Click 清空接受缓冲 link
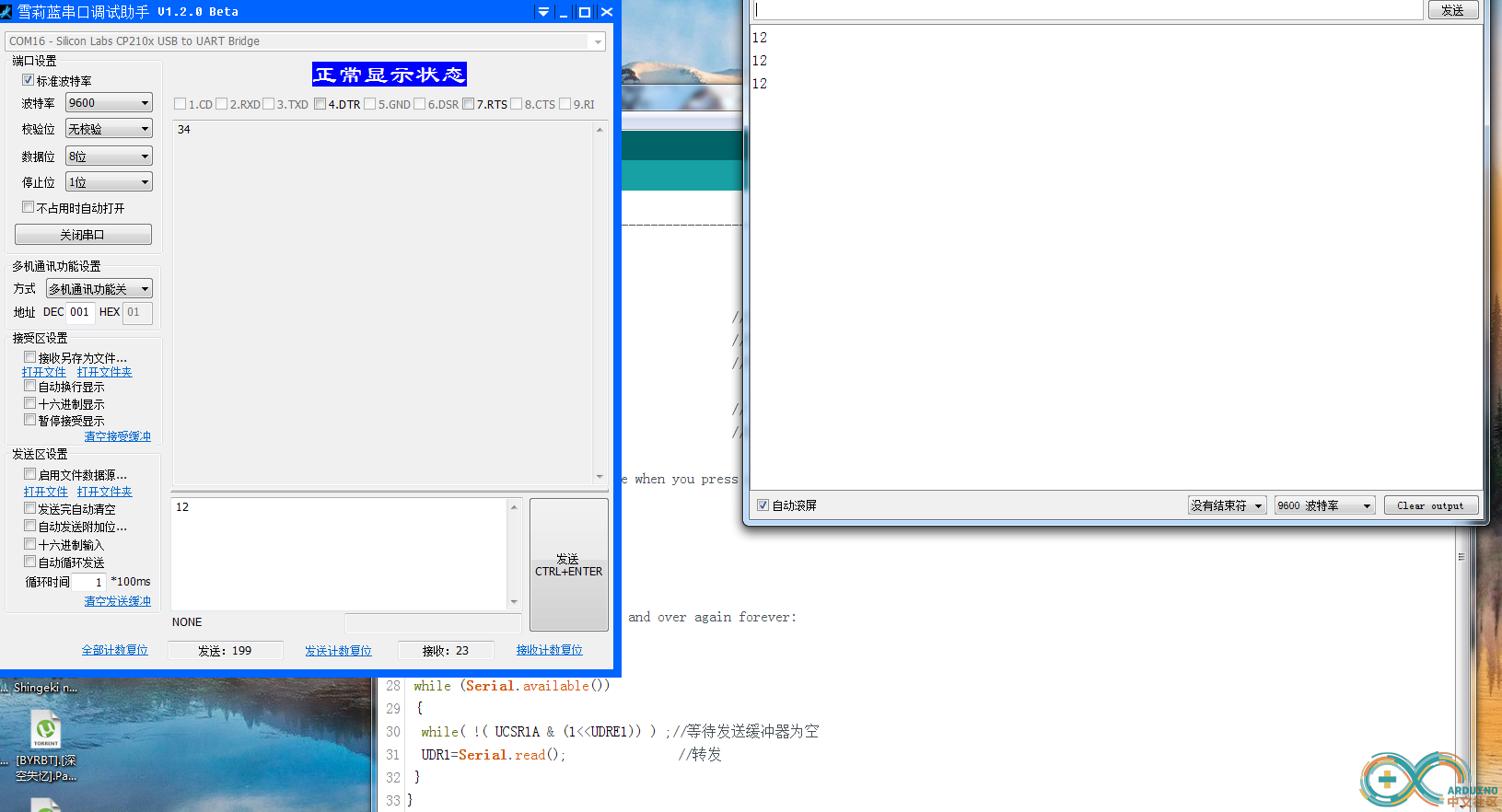The height and width of the screenshot is (812, 1502). 118,436
